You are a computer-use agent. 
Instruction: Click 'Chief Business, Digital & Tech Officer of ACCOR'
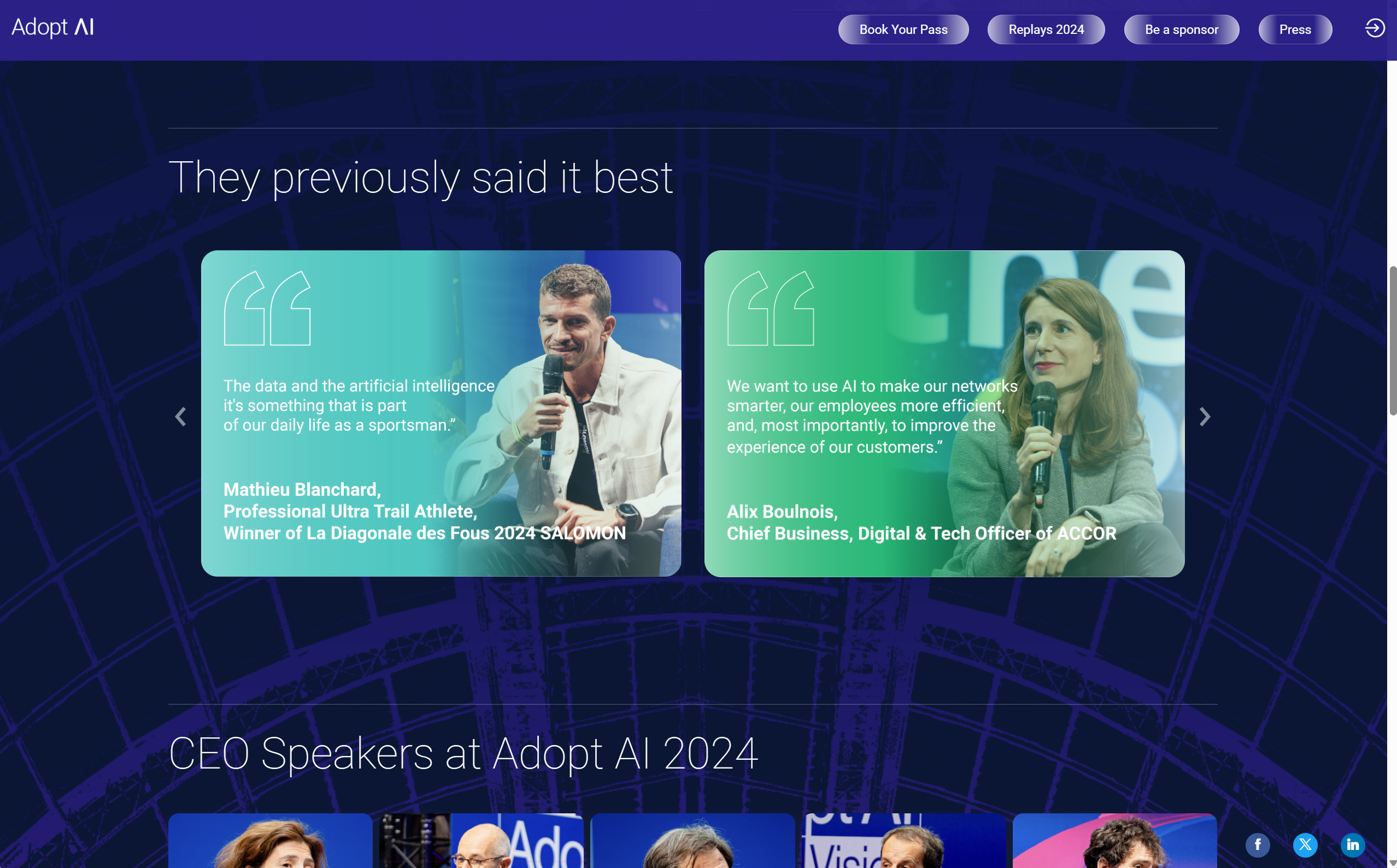tap(921, 533)
